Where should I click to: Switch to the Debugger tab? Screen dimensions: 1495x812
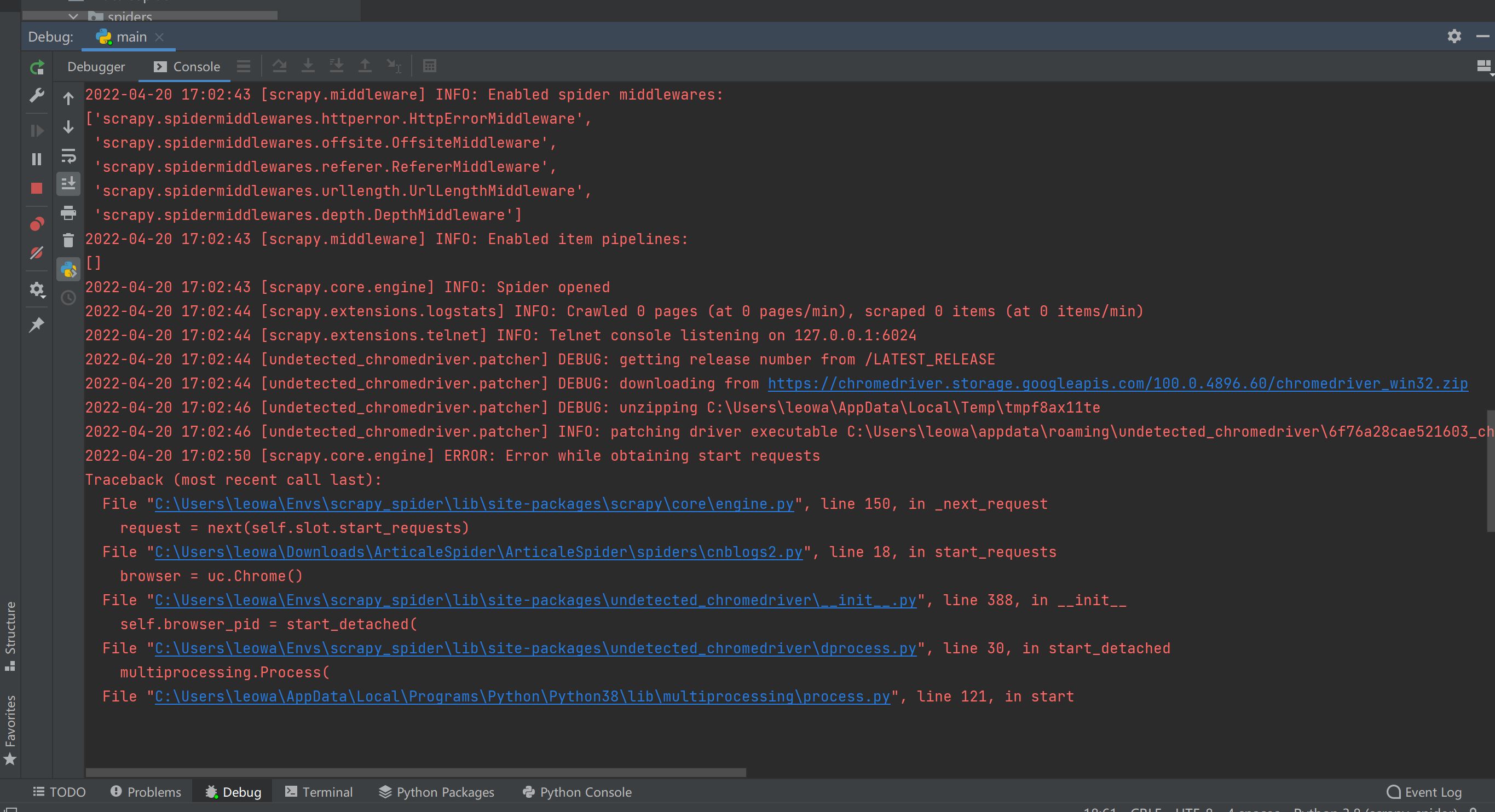96,67
